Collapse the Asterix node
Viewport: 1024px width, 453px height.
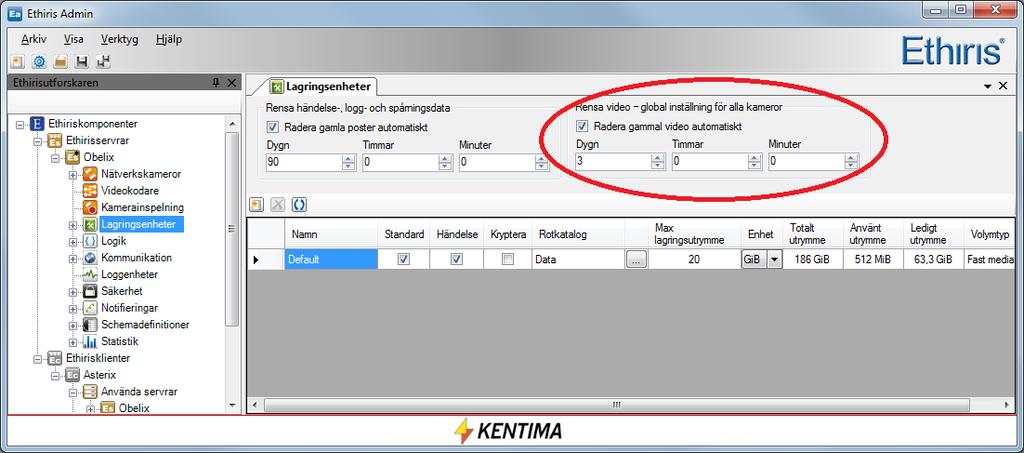tap(55, 375)
